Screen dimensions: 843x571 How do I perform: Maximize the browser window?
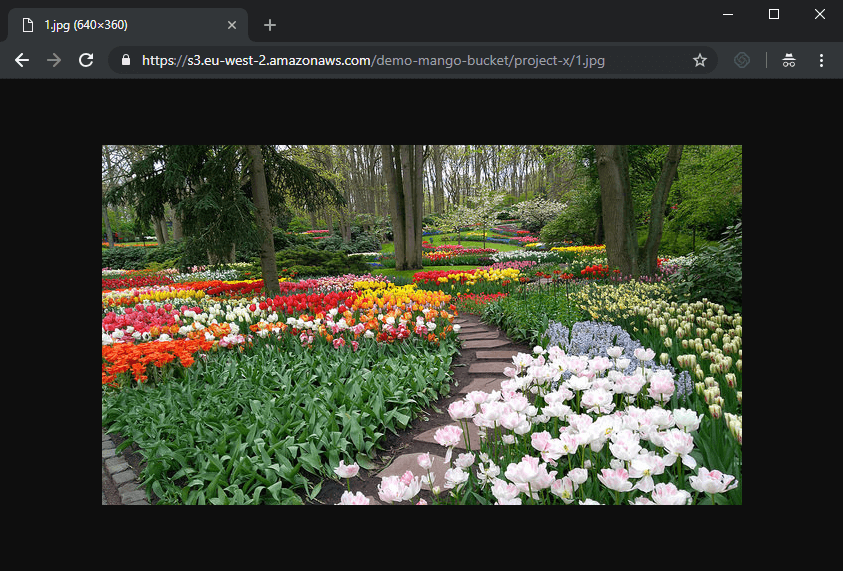[774, 14]
